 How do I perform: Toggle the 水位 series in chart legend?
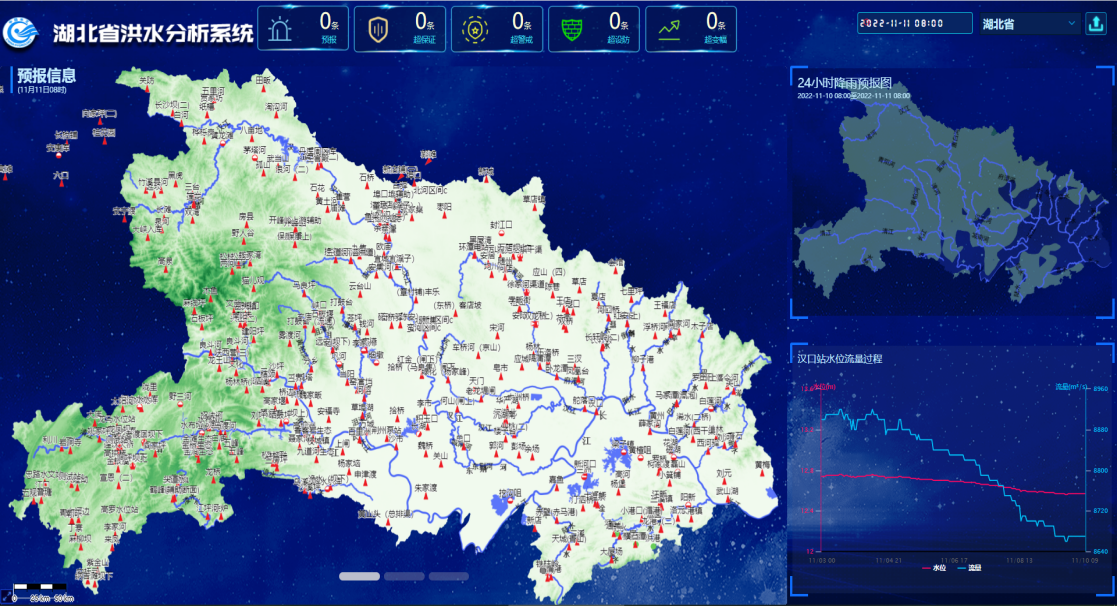point(932,567)
